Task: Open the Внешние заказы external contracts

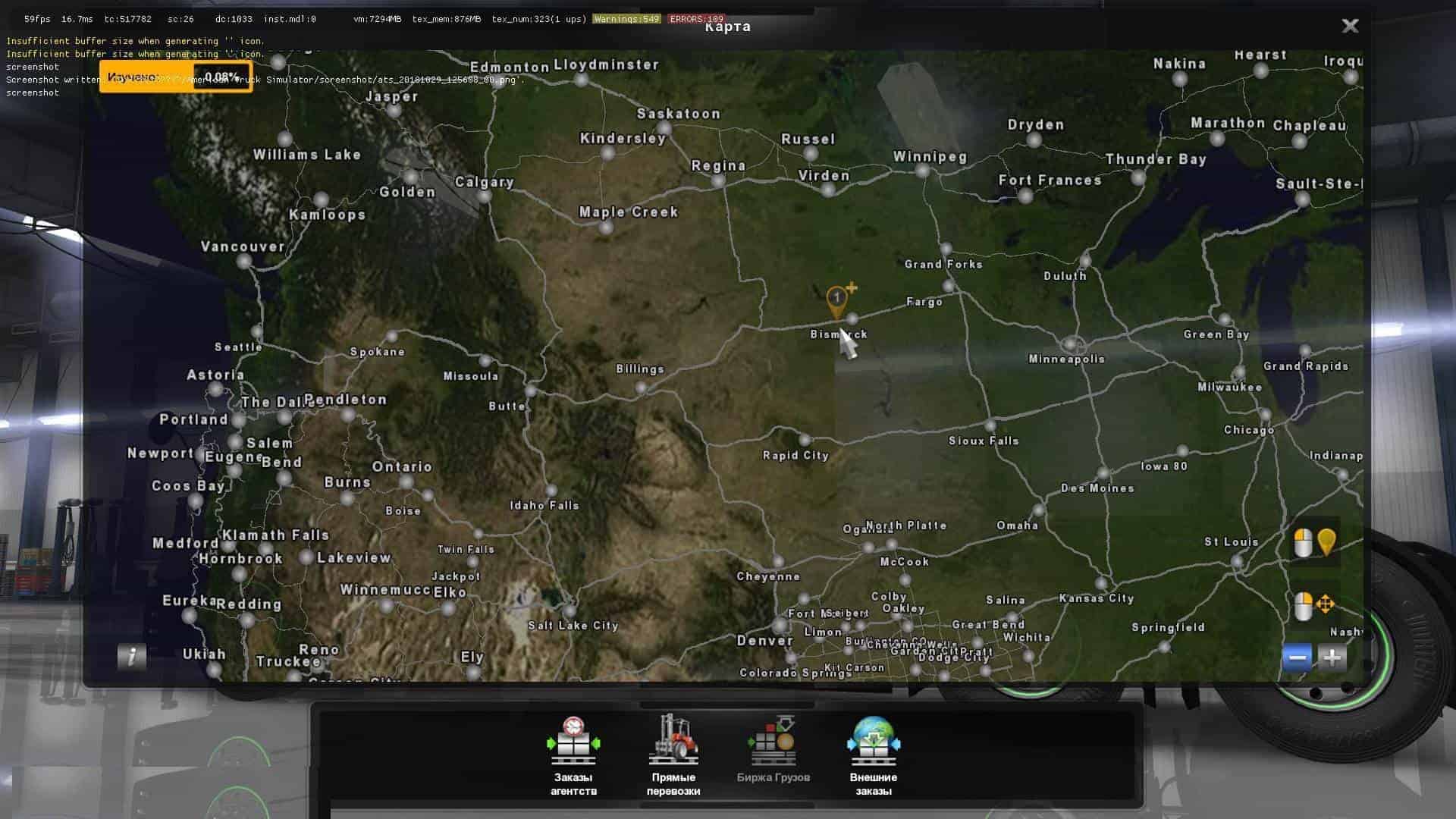Action: [874, 755]
